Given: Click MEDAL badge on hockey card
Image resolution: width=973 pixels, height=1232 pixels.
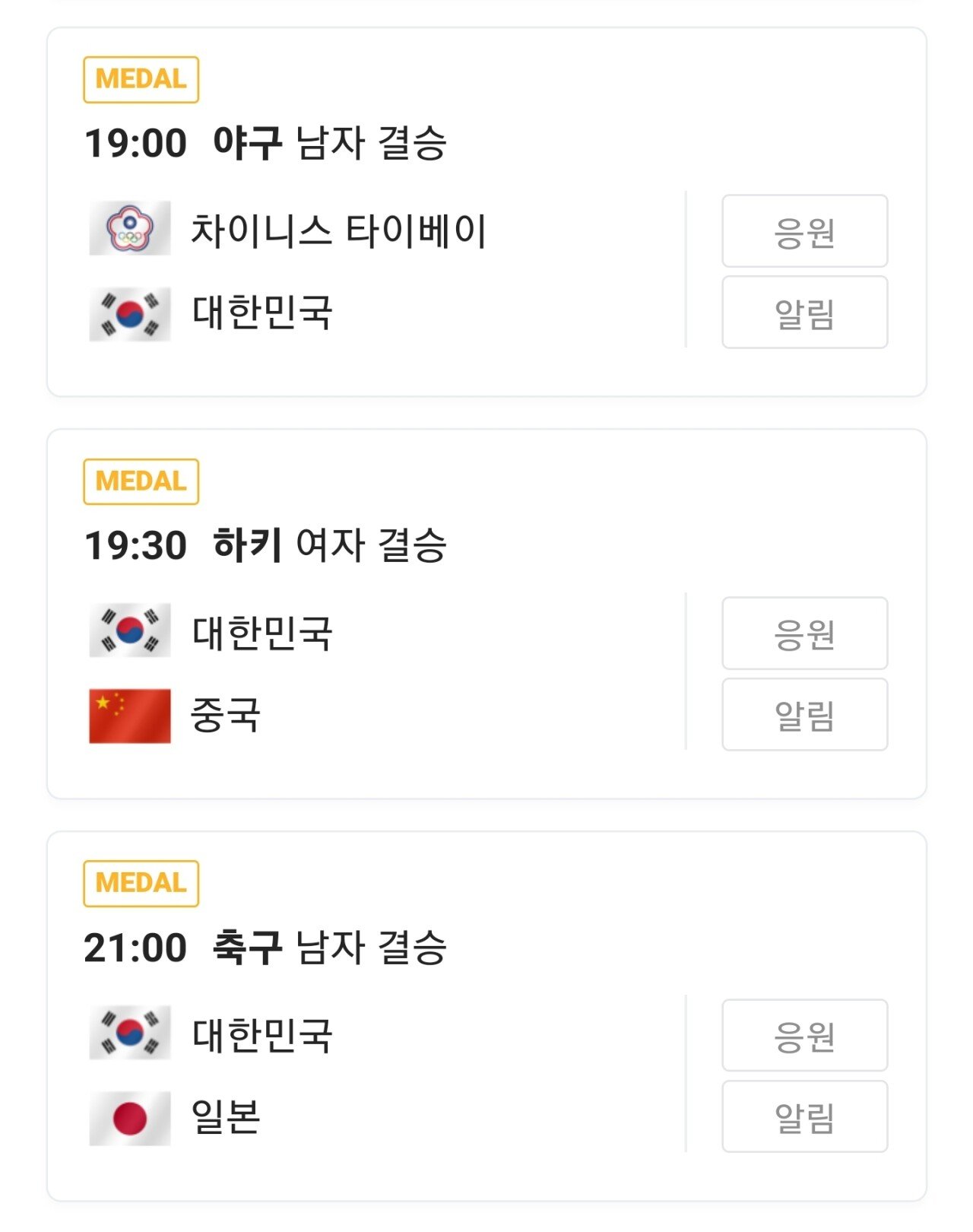Looking at the screenshot, I should click(141, 481).
